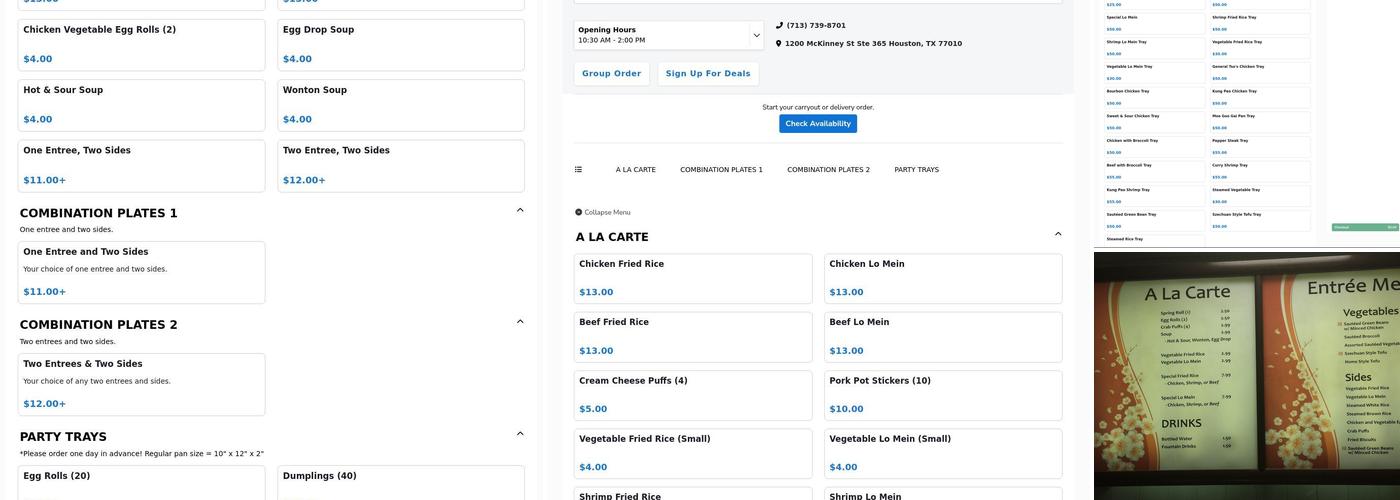
Task: Collapse the Combination Plates 1 section
Action: click(x=520, y=210)
